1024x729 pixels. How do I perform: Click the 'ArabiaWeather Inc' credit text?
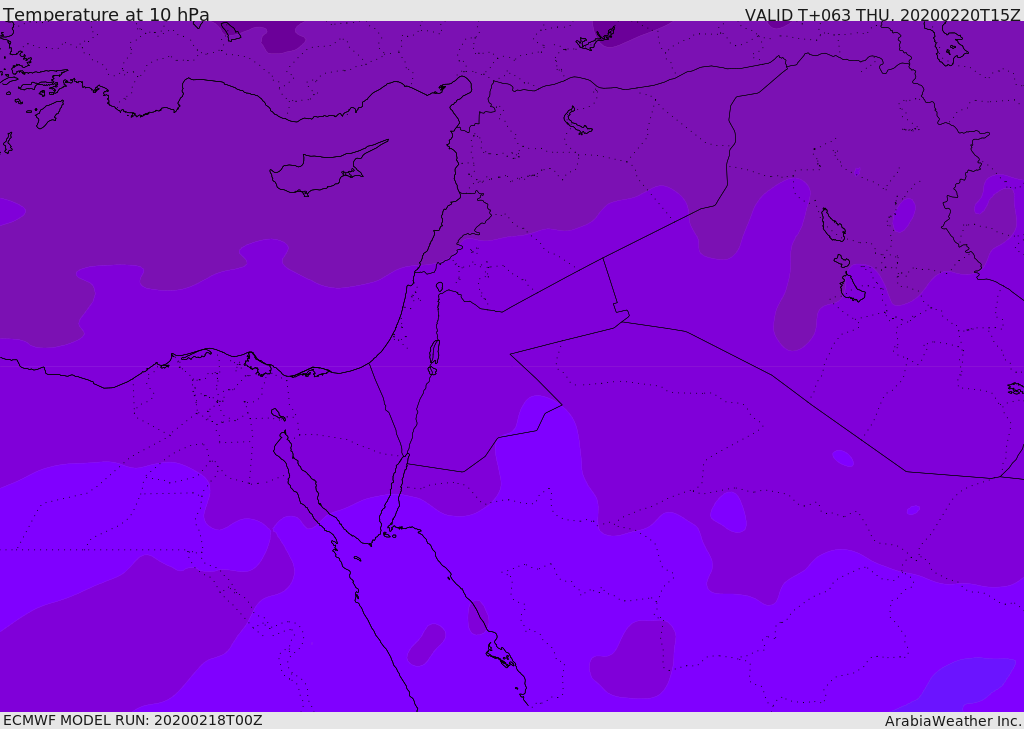[x=951, y=721]
